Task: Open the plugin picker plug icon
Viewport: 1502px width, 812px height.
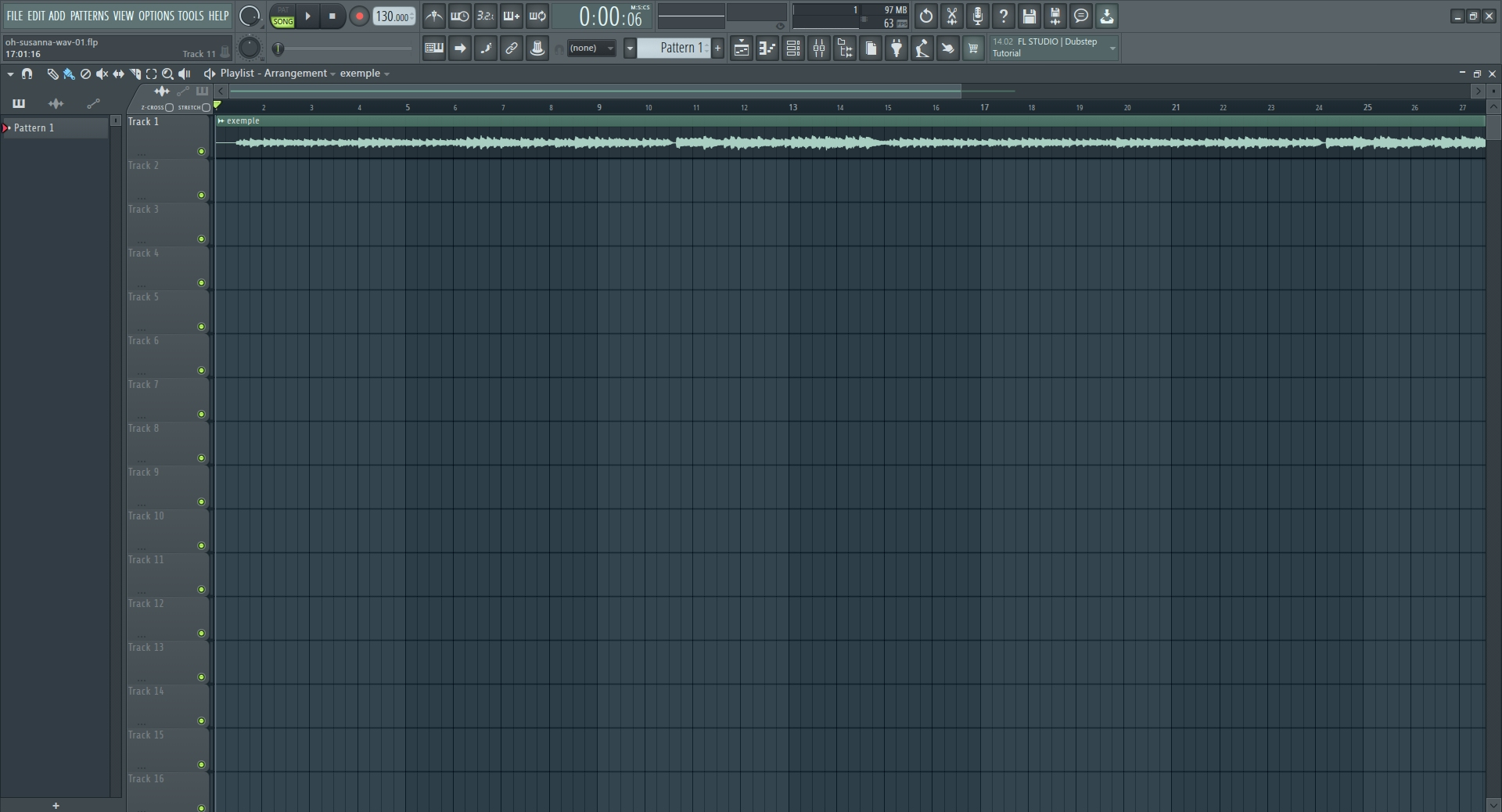Action: tap(897, 49)
